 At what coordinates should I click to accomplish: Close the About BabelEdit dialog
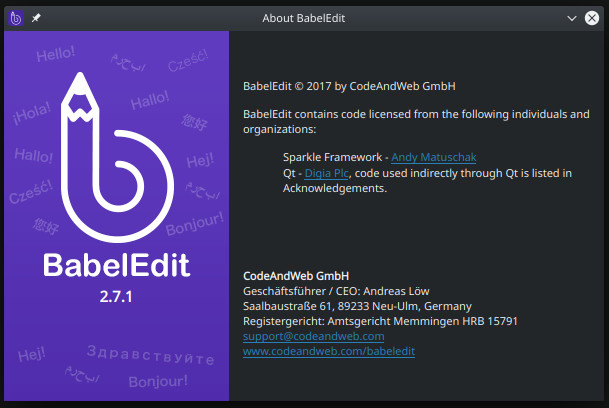pos(592,18)
